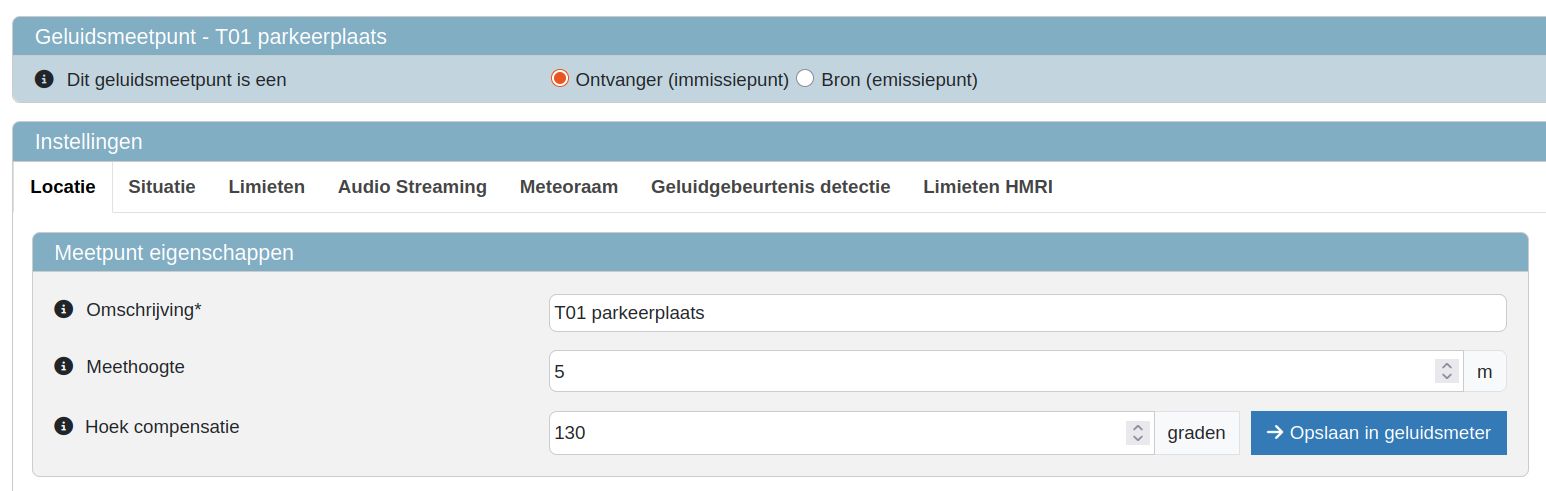Click the Hoek compensatie spinner arrows
The image size is (1546, 491).
click(x=1137, y=433)
